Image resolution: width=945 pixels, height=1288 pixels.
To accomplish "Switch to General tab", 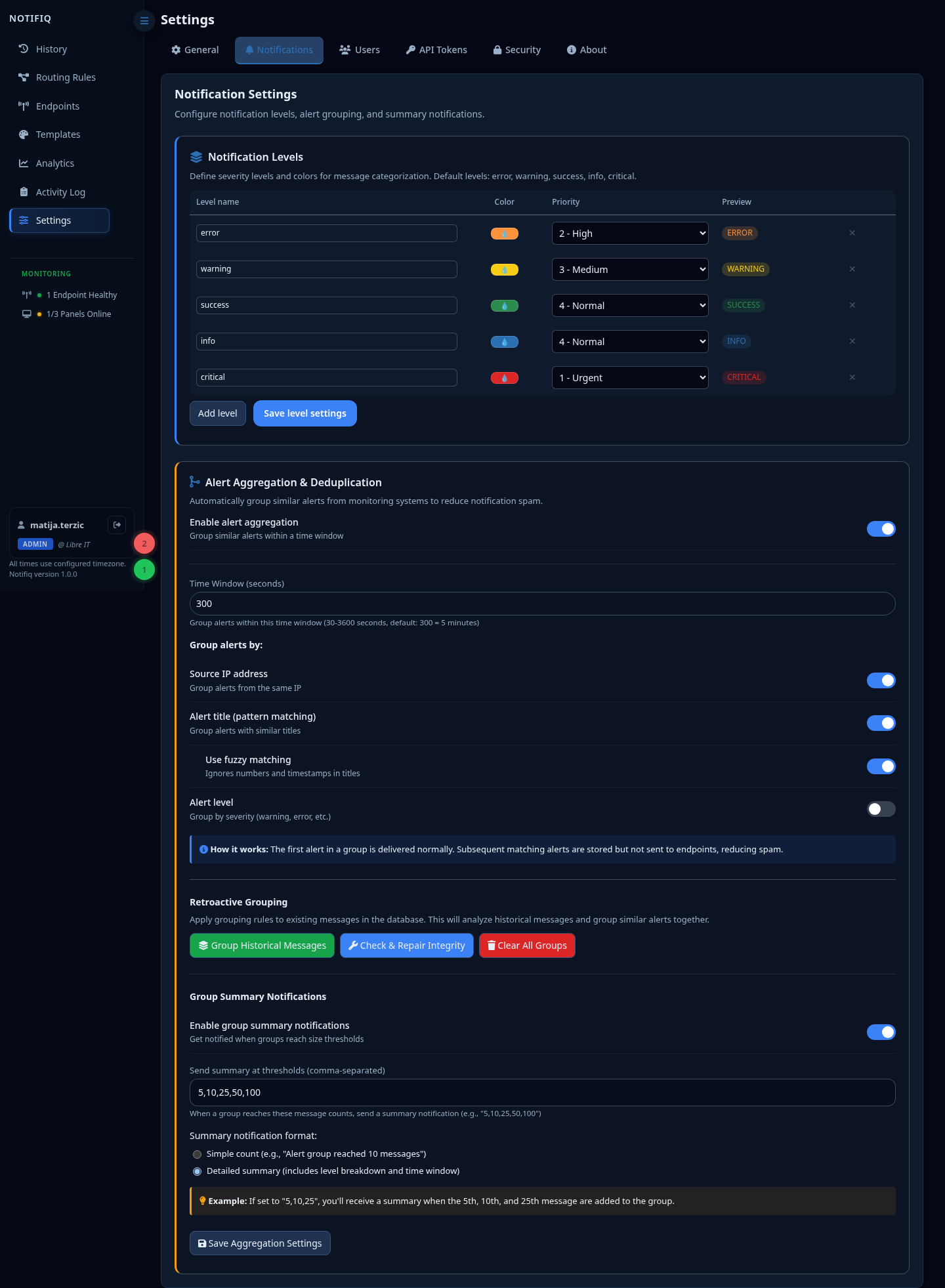I will tap(195, 50).
